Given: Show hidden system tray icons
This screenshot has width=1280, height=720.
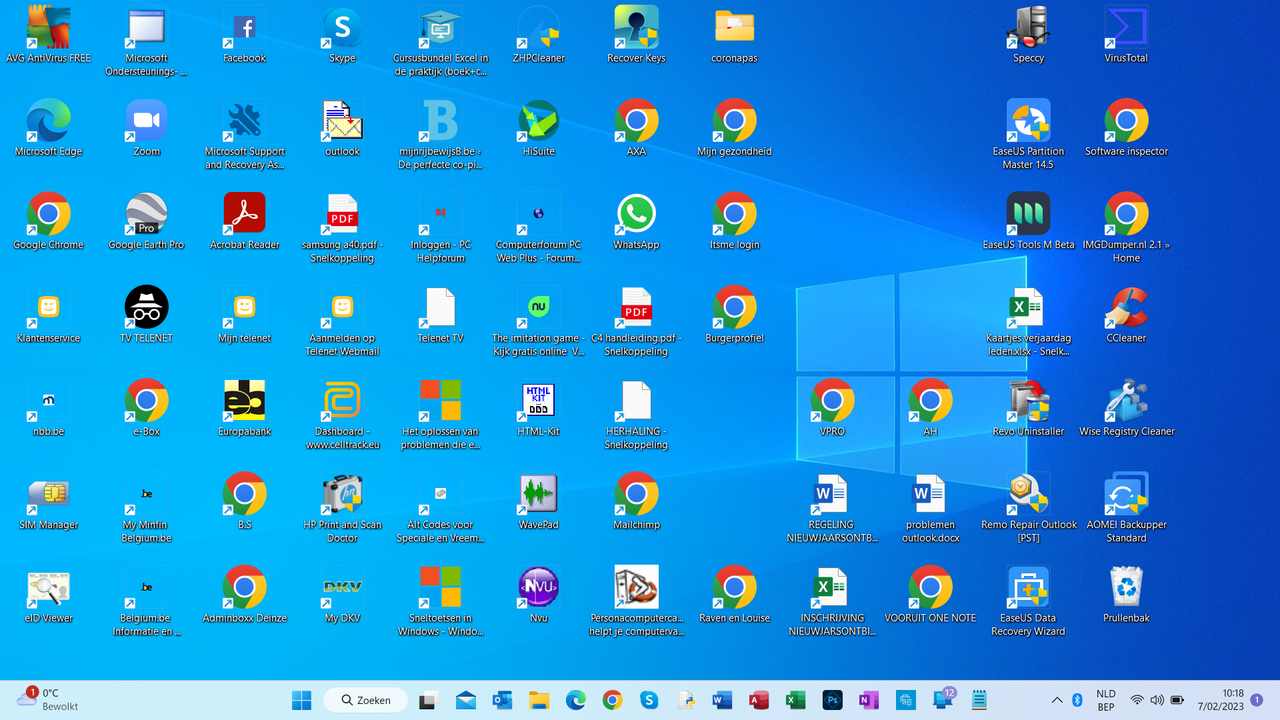Looking at the screenshot, I should tap(1057, 700).
